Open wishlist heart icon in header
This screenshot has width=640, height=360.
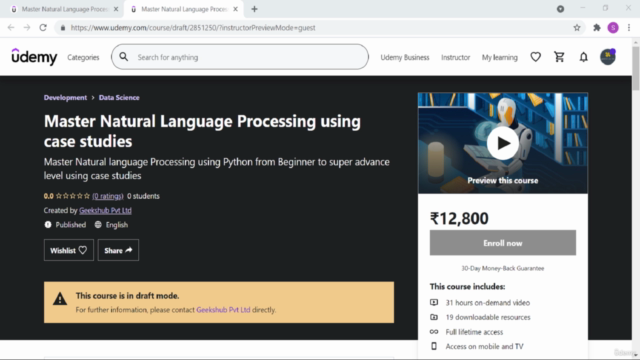pos(536,57)
